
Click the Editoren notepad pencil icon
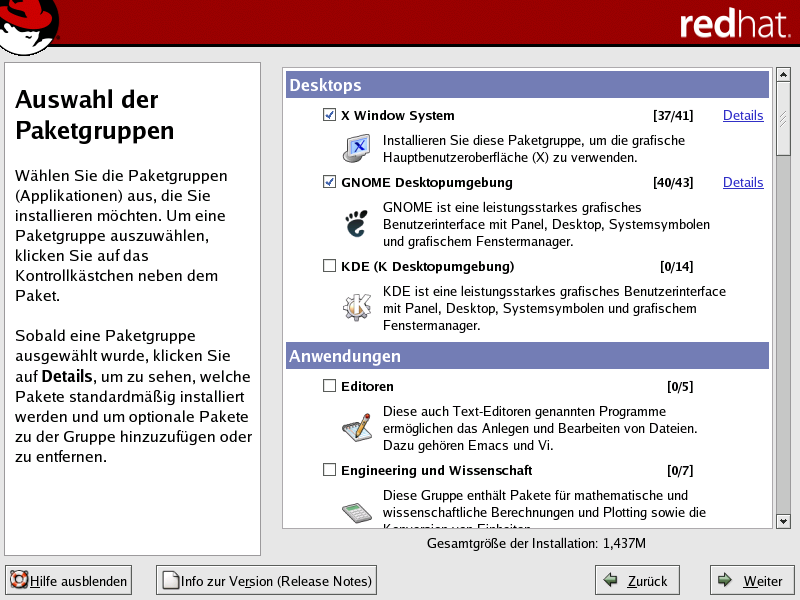pyautogui.click(x=356, y=427)
